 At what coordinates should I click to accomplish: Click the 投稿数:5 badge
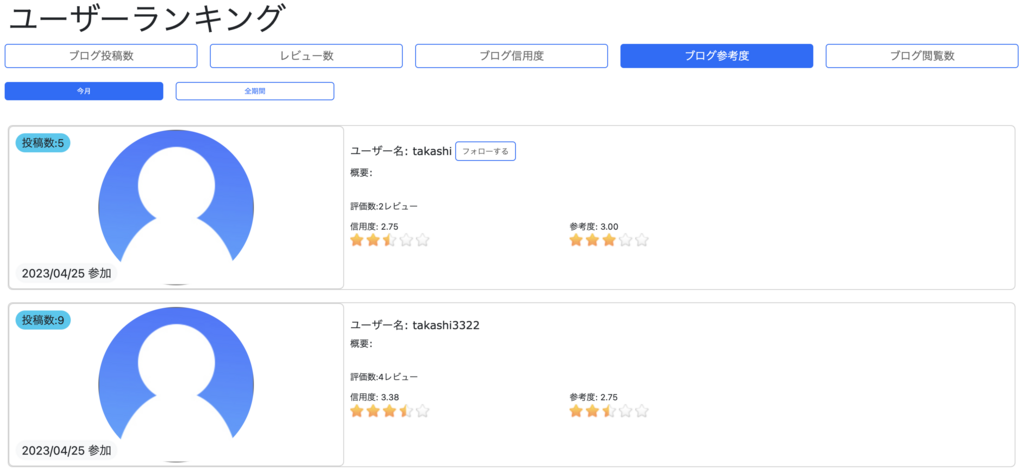click(x=43, y=143)
